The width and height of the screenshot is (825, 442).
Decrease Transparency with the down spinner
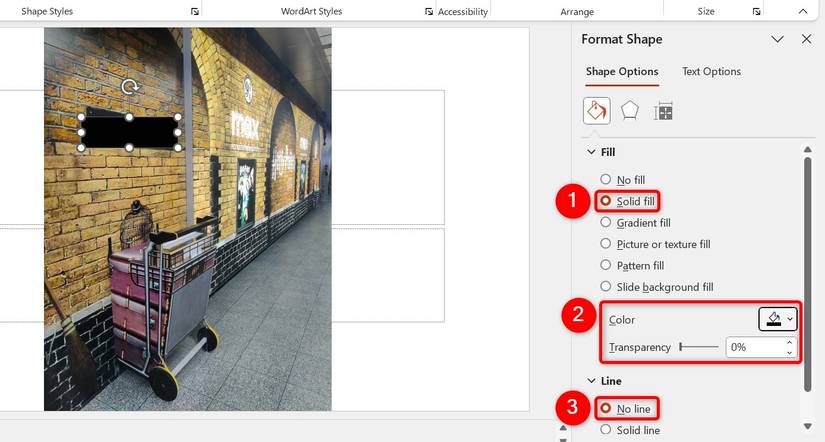click(790, 353)
